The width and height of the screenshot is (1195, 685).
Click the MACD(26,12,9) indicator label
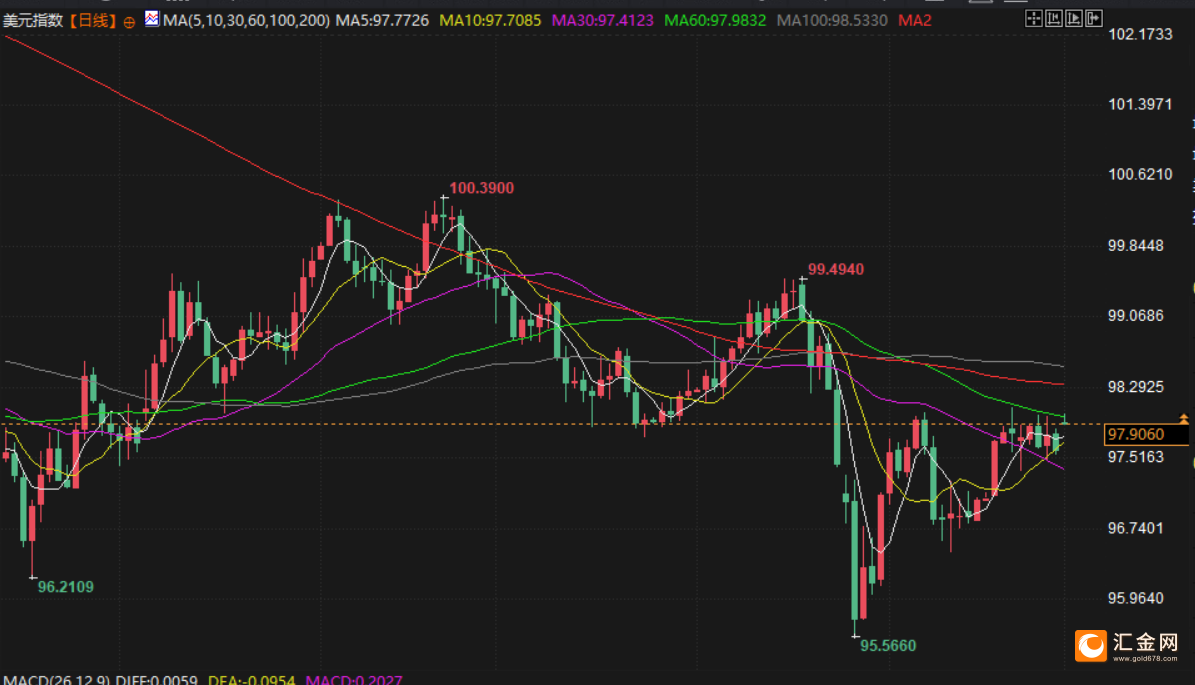click(x=57, y=679)
